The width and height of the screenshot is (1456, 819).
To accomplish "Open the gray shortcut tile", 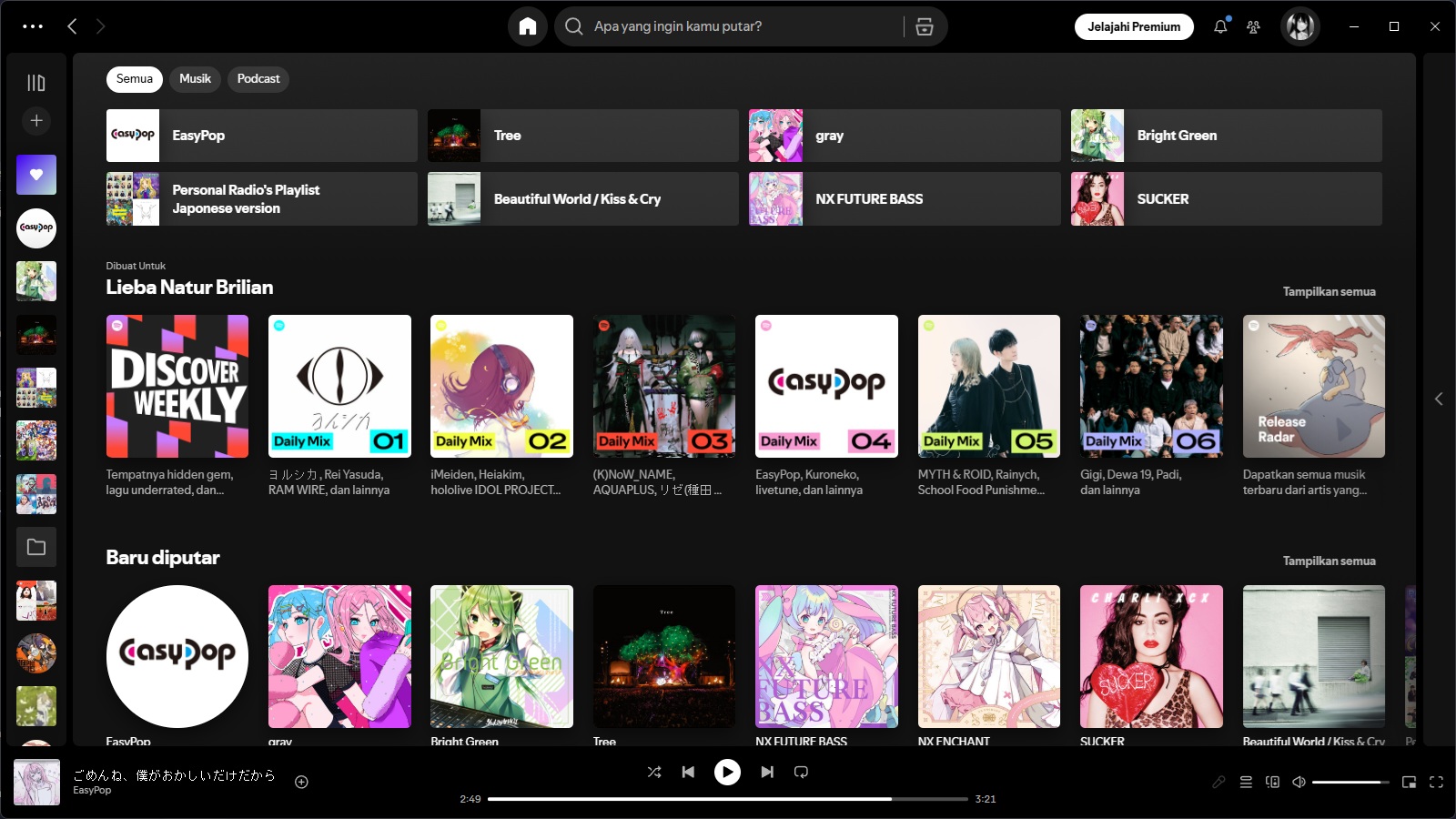I will [x=905, y=136].
